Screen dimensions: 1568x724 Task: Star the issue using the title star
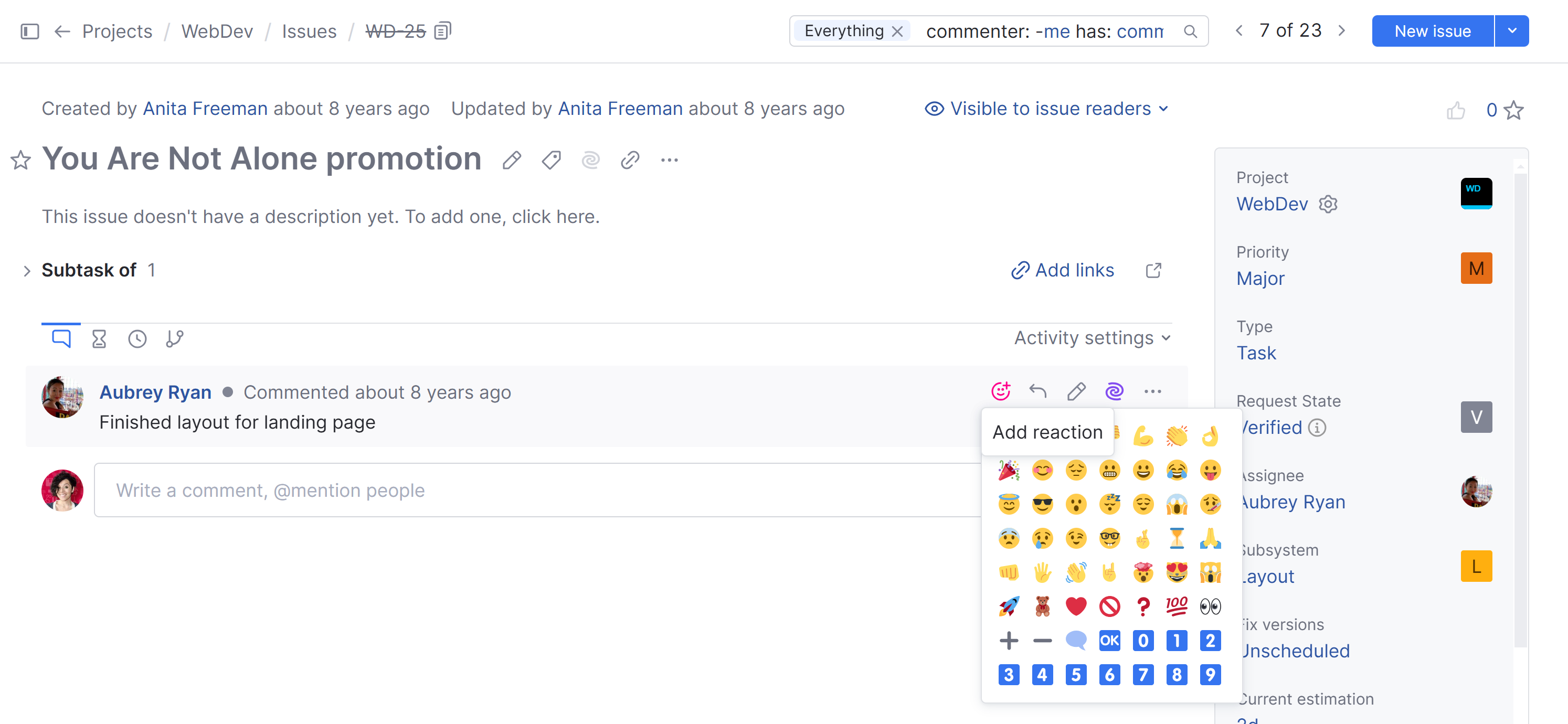pos(20,161)
